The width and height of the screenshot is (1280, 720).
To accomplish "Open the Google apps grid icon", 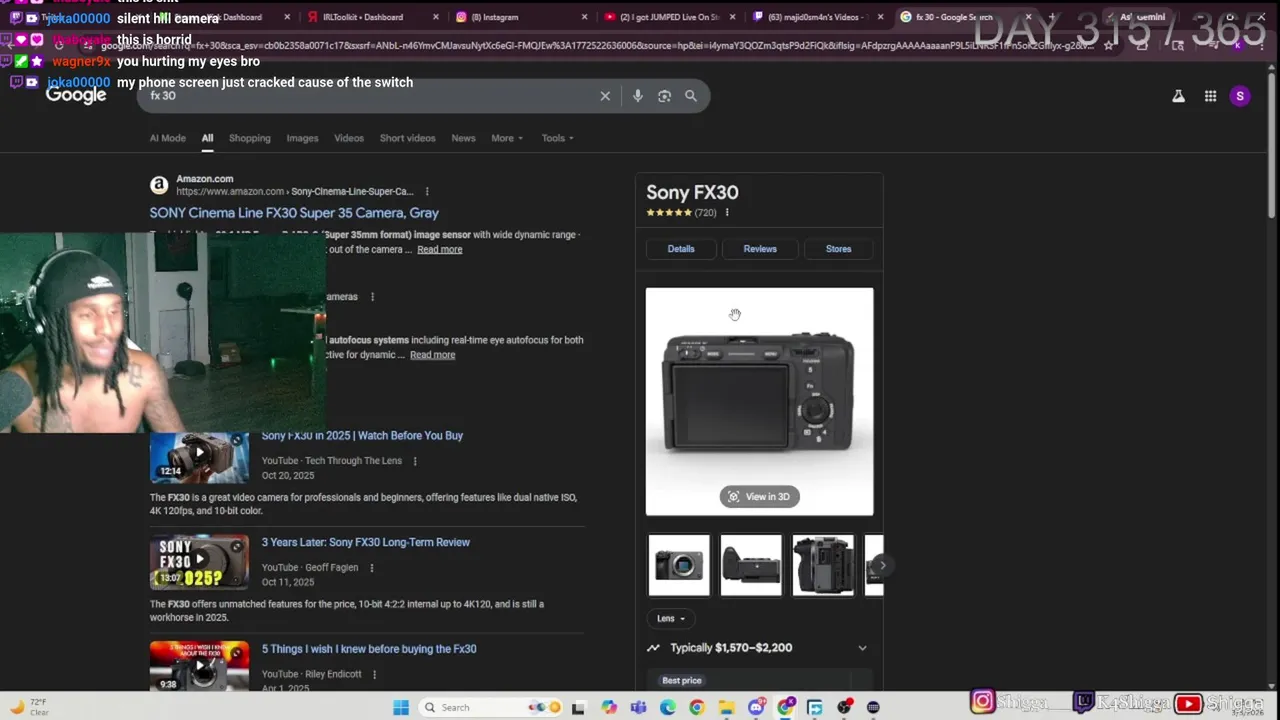I will 1210,96.
